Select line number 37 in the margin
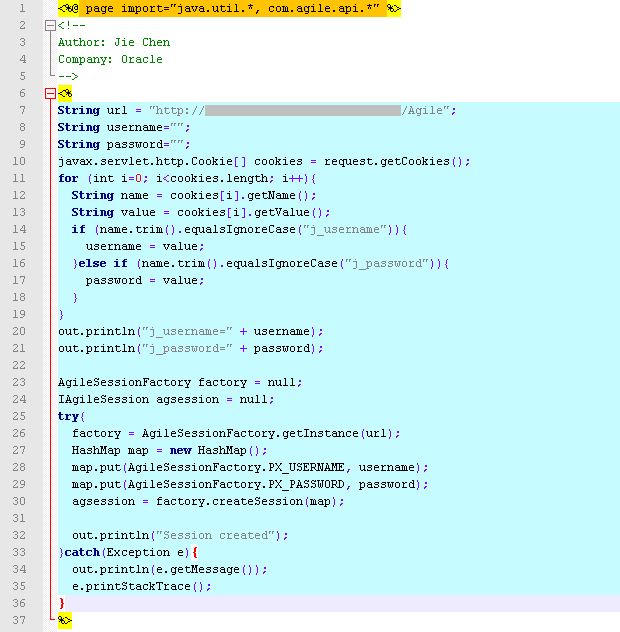This screenshot has width=620, height=632. (x=20, y=620)
